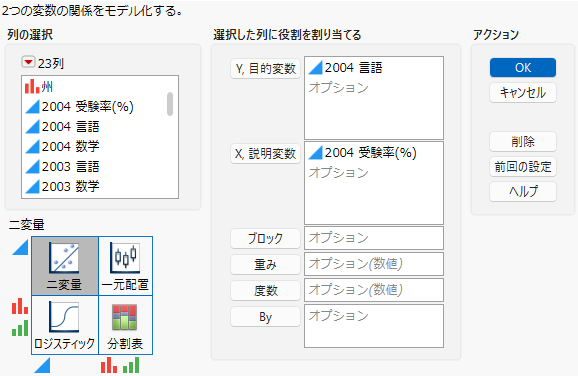Click the By option field

[374, 326]
